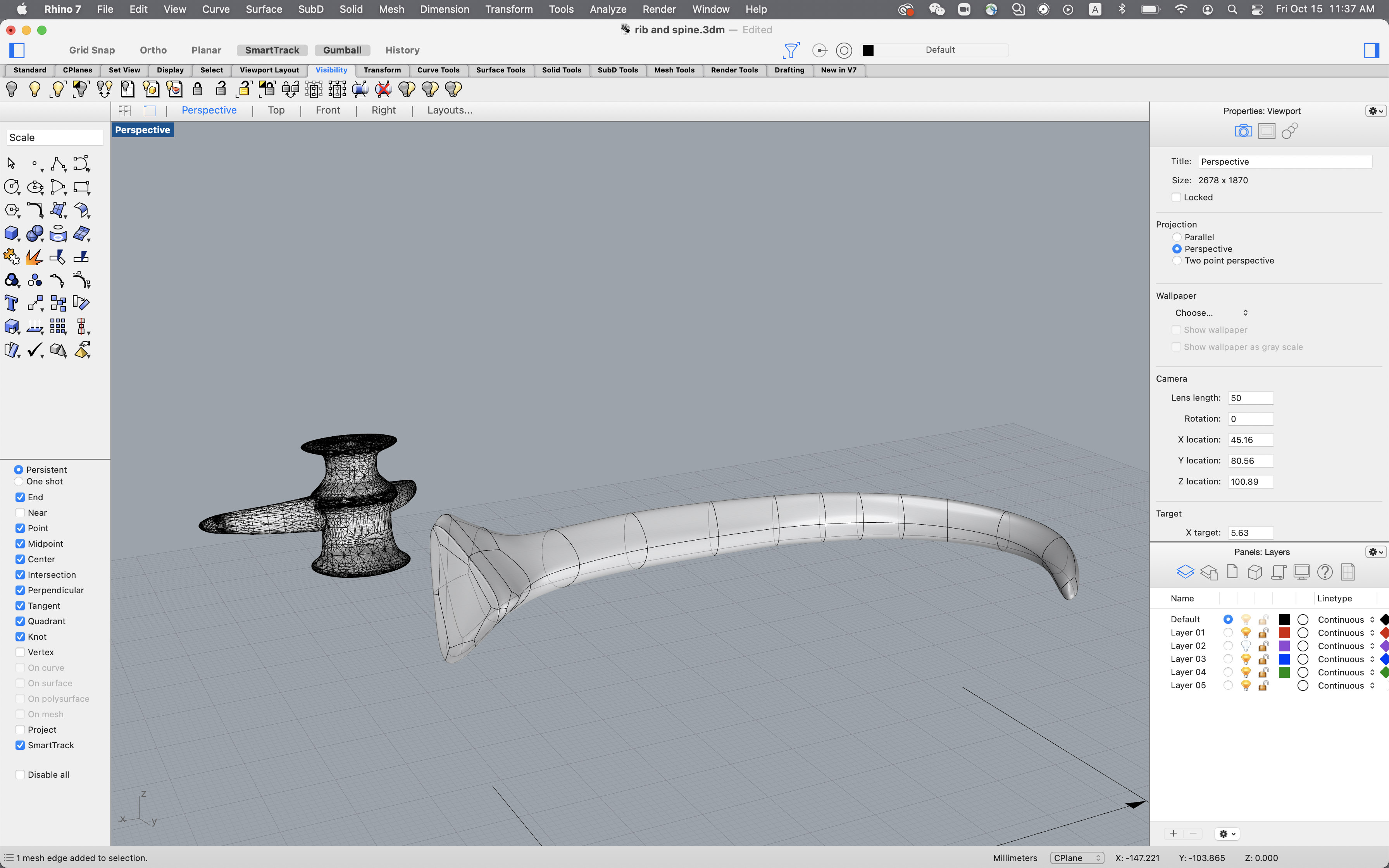Enable the Near object snap checkbox

tap(20, 513)
